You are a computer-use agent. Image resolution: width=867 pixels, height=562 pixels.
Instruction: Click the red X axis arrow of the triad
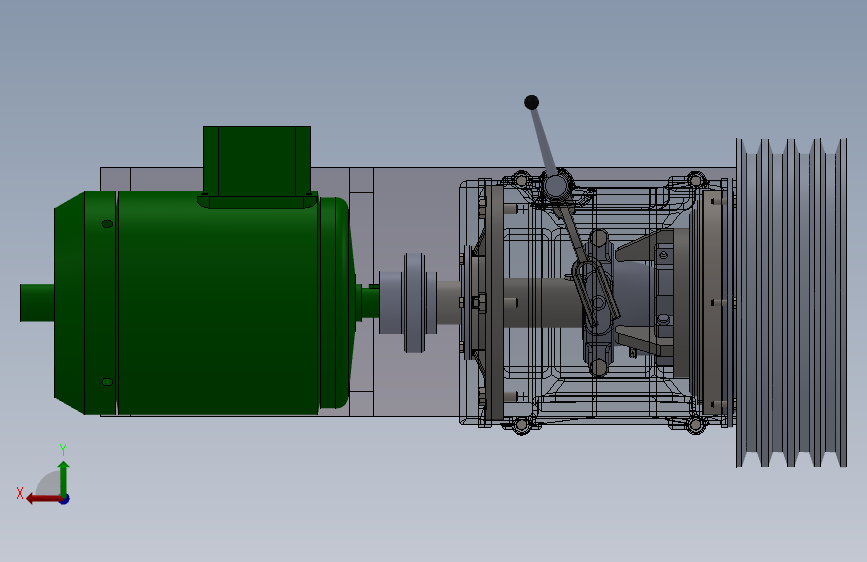coord(44,499)
